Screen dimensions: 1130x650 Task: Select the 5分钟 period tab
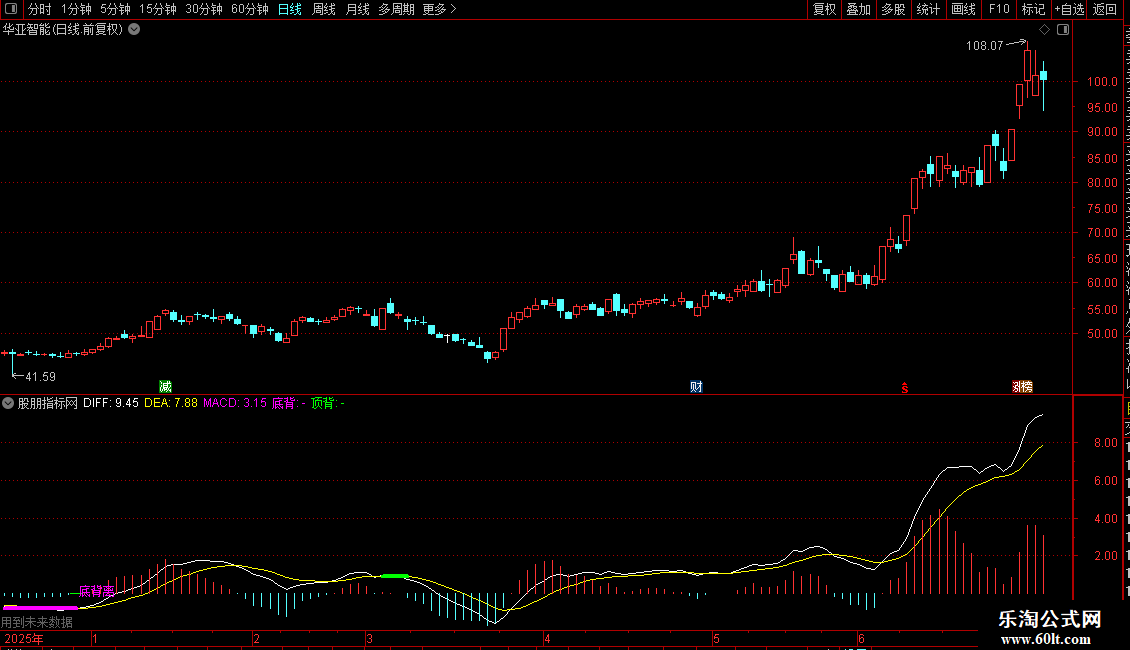(115, 9)
